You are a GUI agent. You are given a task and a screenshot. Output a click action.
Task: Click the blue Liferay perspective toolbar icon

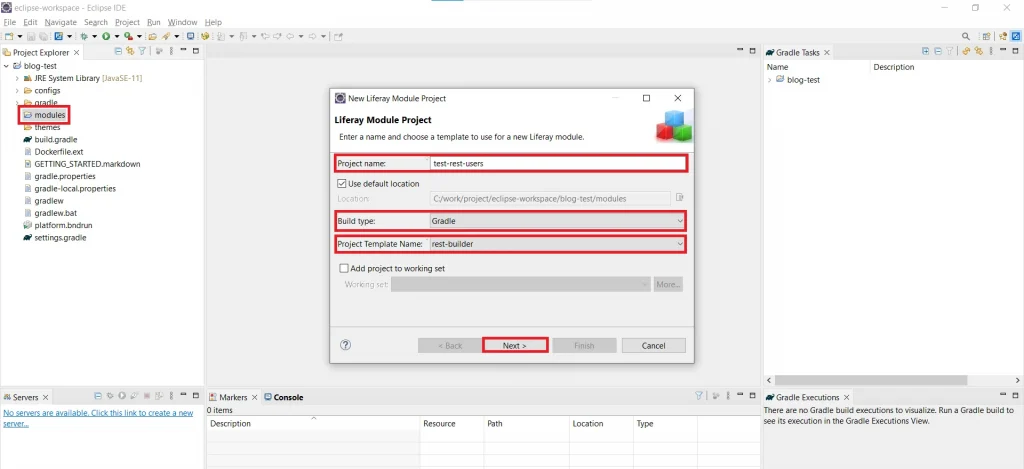[x=59, y=36]
